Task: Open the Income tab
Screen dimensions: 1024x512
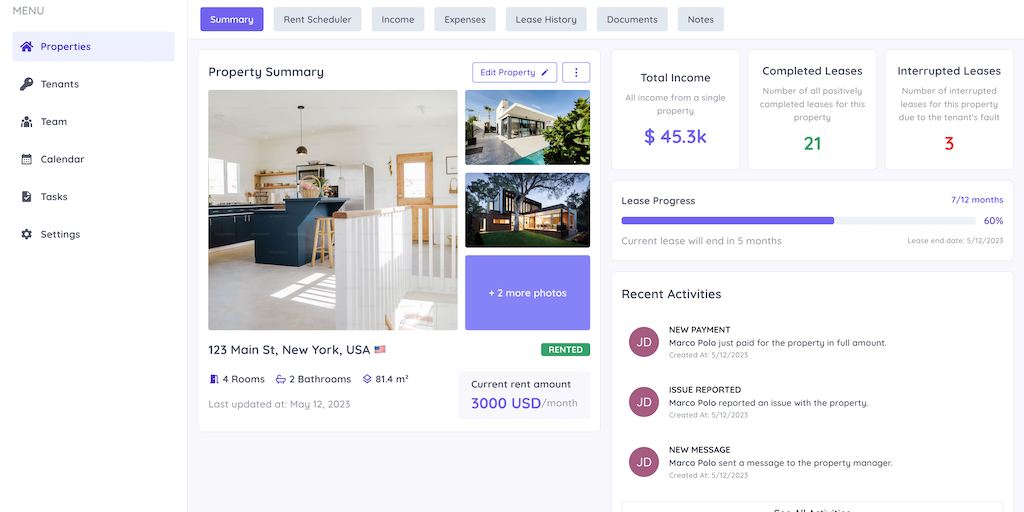Action: [398, 20]
